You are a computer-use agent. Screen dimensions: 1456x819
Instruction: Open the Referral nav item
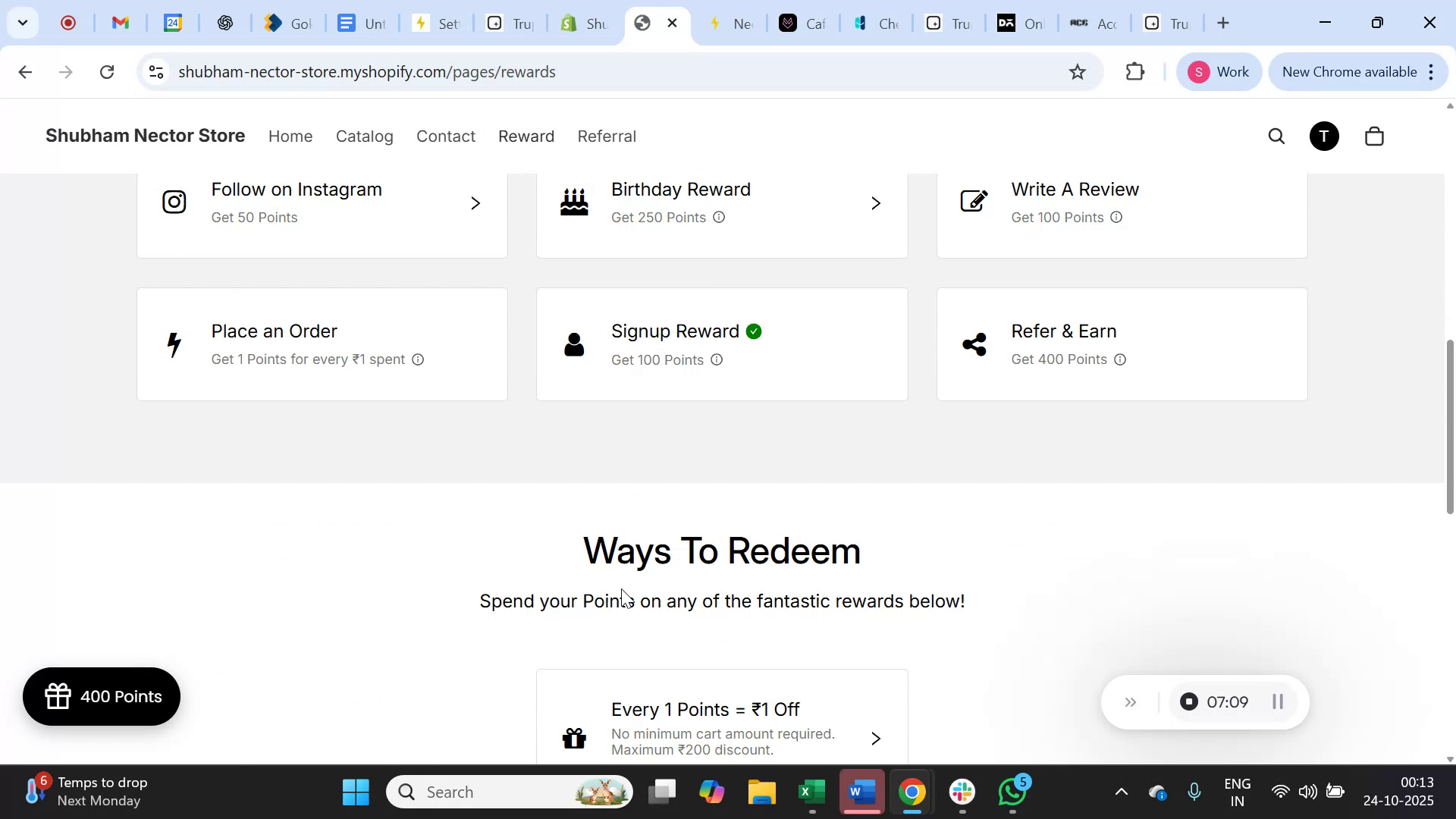pyautogui.click(x=607, y=136)
